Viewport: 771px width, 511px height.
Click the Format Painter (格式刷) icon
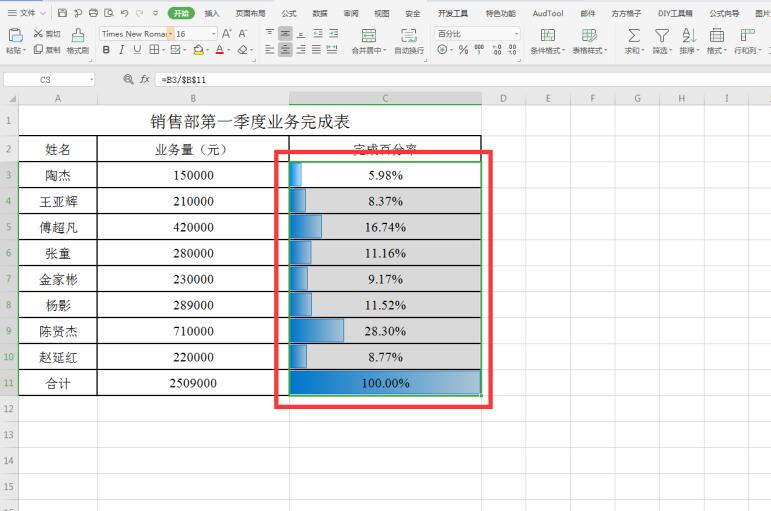pos(78,40)
